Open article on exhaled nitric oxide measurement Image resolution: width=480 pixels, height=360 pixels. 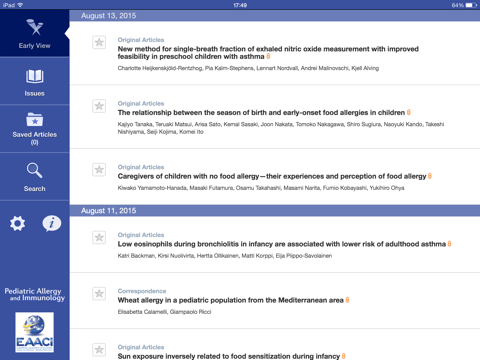[x=268, y=53]
